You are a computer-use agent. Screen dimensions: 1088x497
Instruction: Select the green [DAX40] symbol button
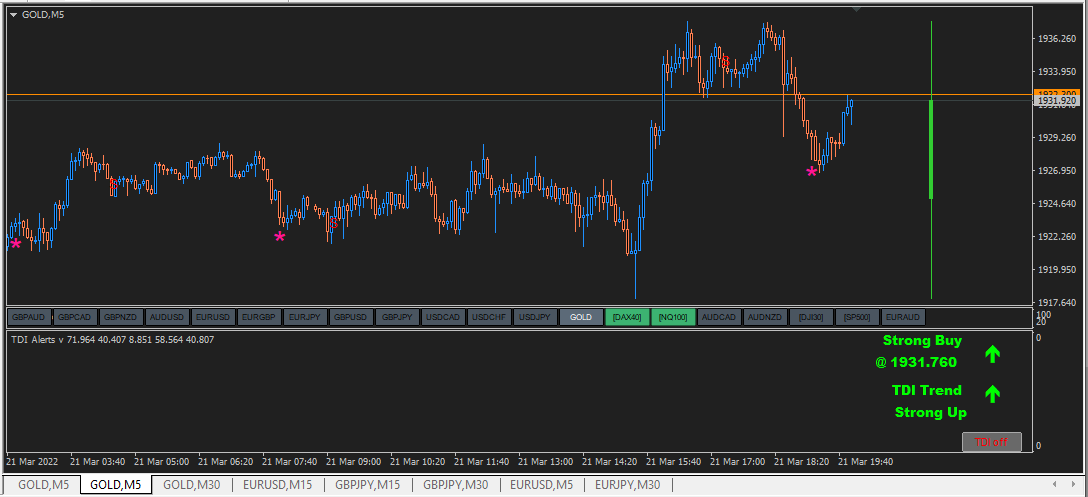(x=627, y=317)
